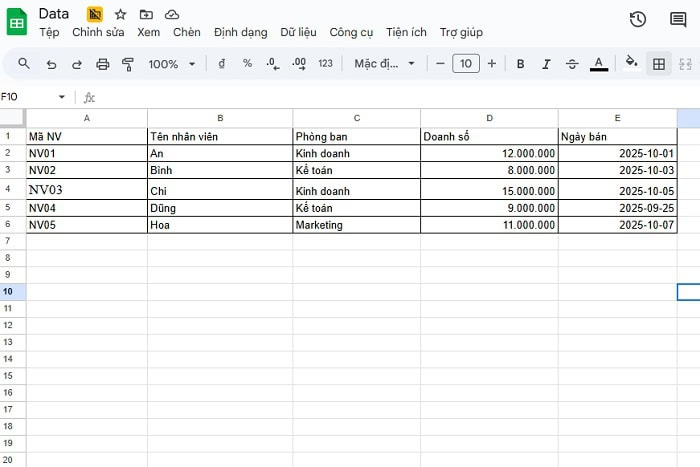Click the redo arrow icon
Viewport: 700px width, 467px height.
tap(76, 64)
